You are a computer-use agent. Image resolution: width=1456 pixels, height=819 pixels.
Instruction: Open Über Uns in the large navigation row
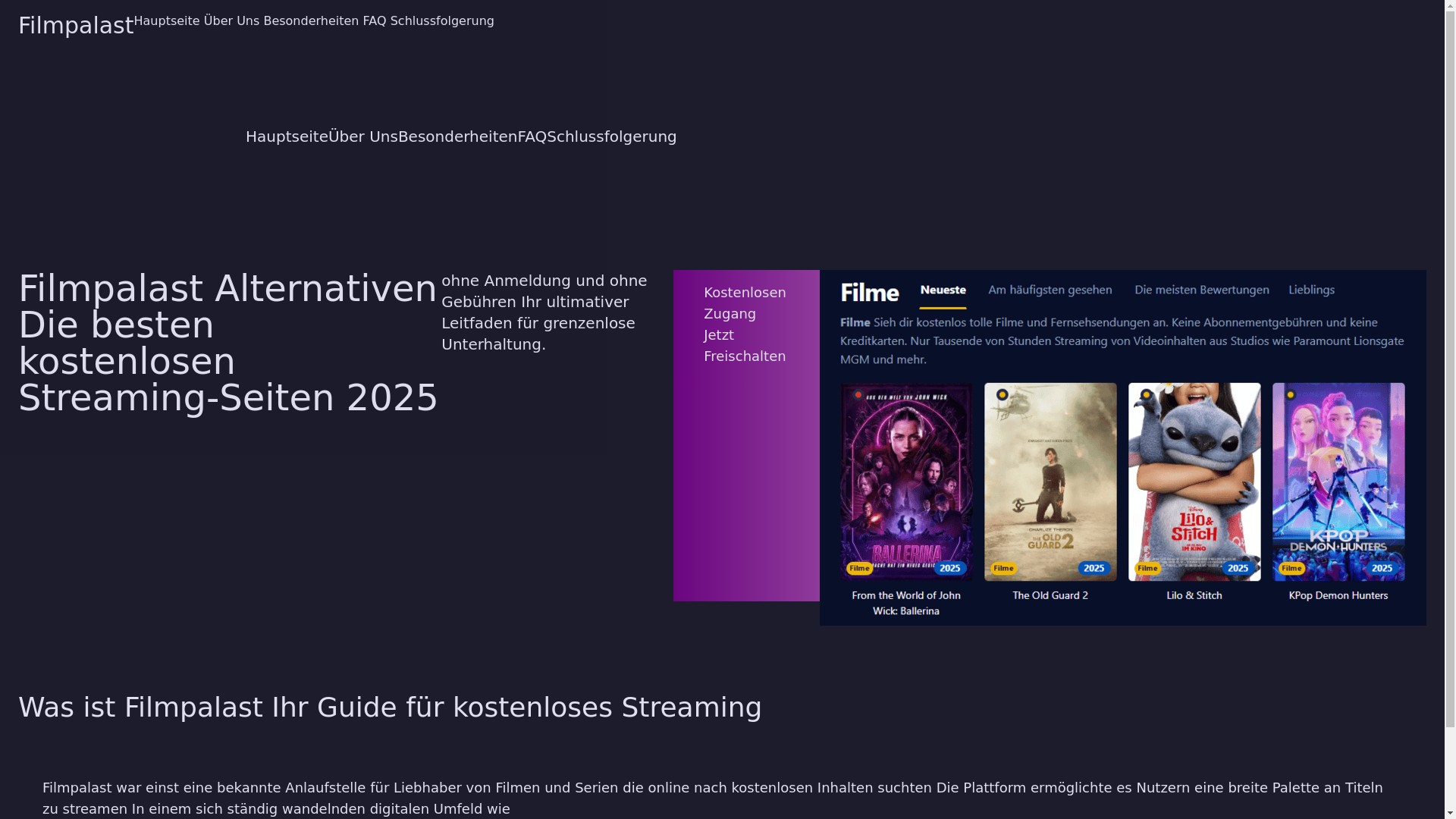tap(363, 136)
